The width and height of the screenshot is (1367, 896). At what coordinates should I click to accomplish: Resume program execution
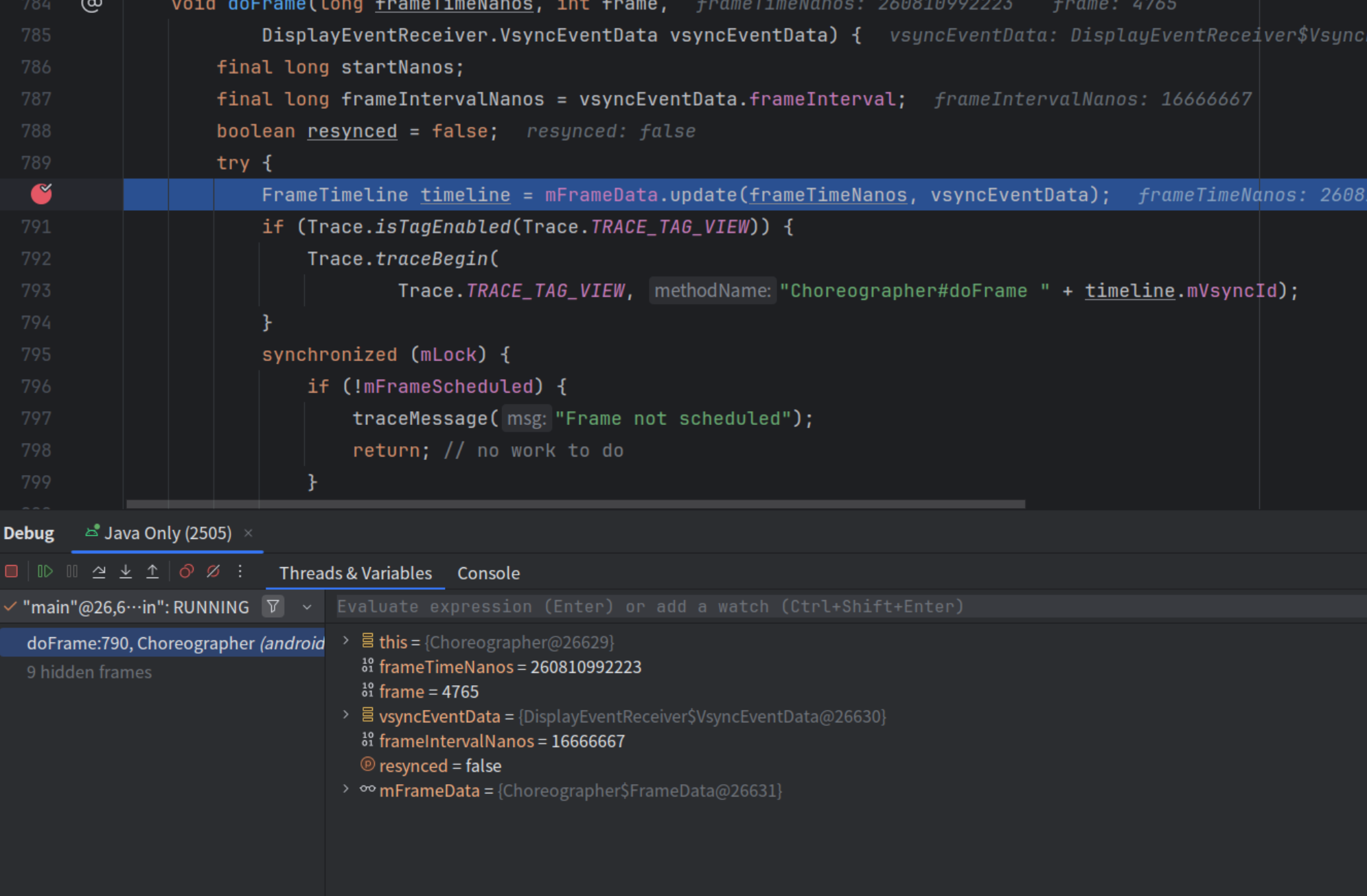(45, 571)
